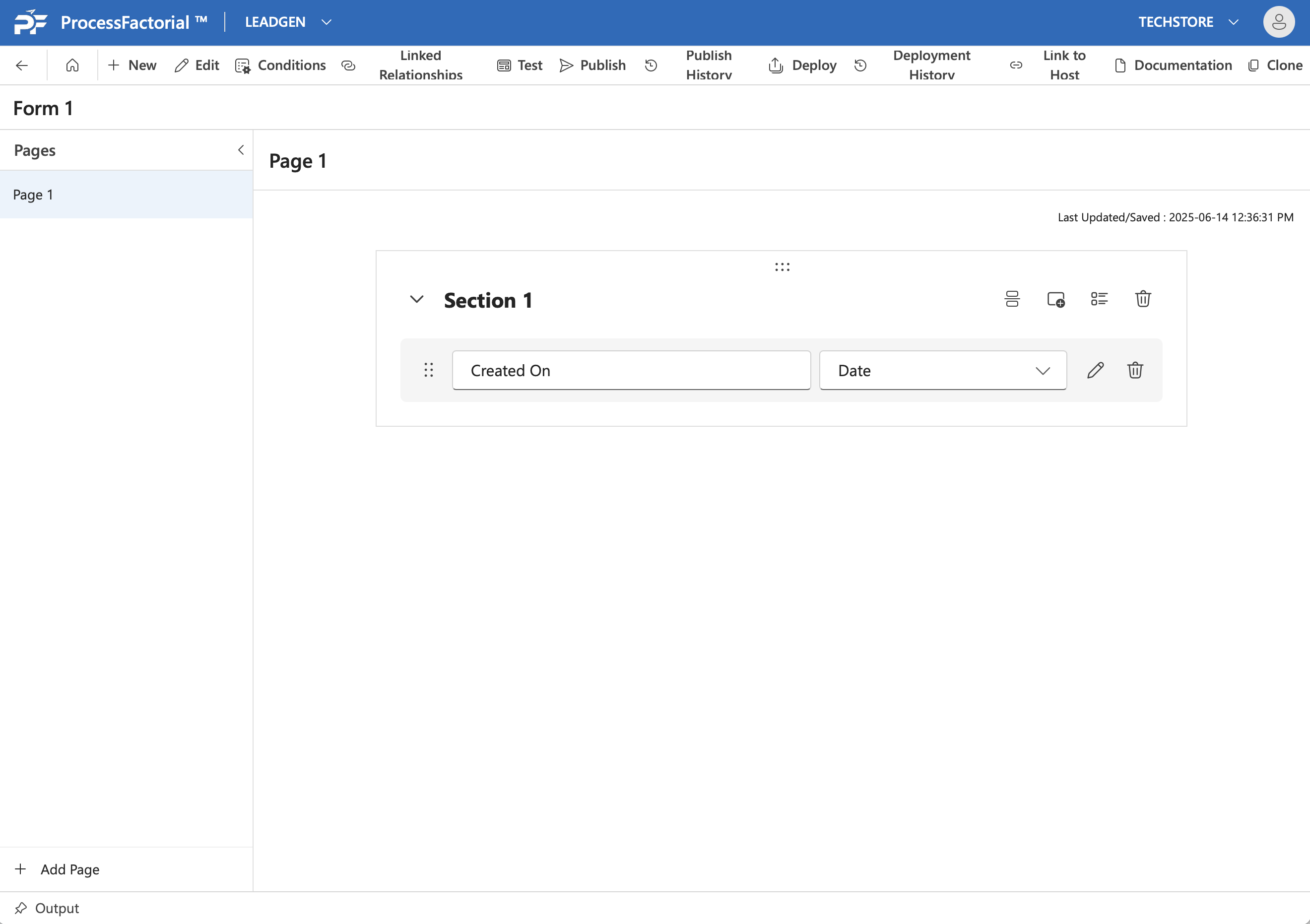The width and height of the screenshot is (1310, 924).
Task: Grab the Created On row drag handle
Action: [429, 370]
